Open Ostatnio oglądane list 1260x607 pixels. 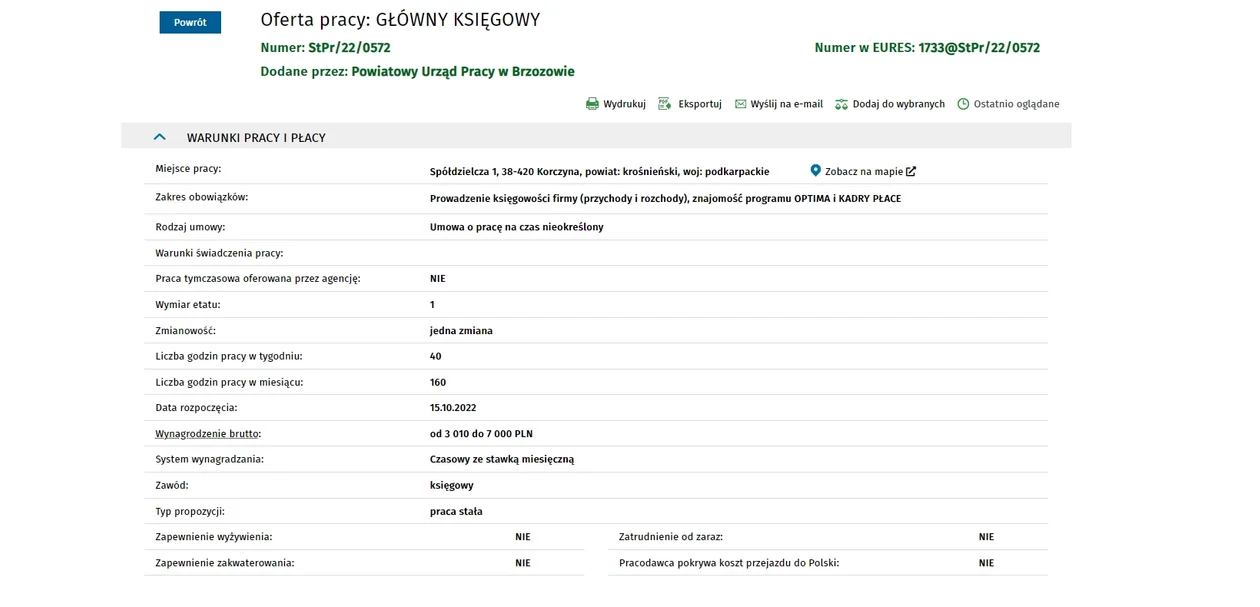1016,104
